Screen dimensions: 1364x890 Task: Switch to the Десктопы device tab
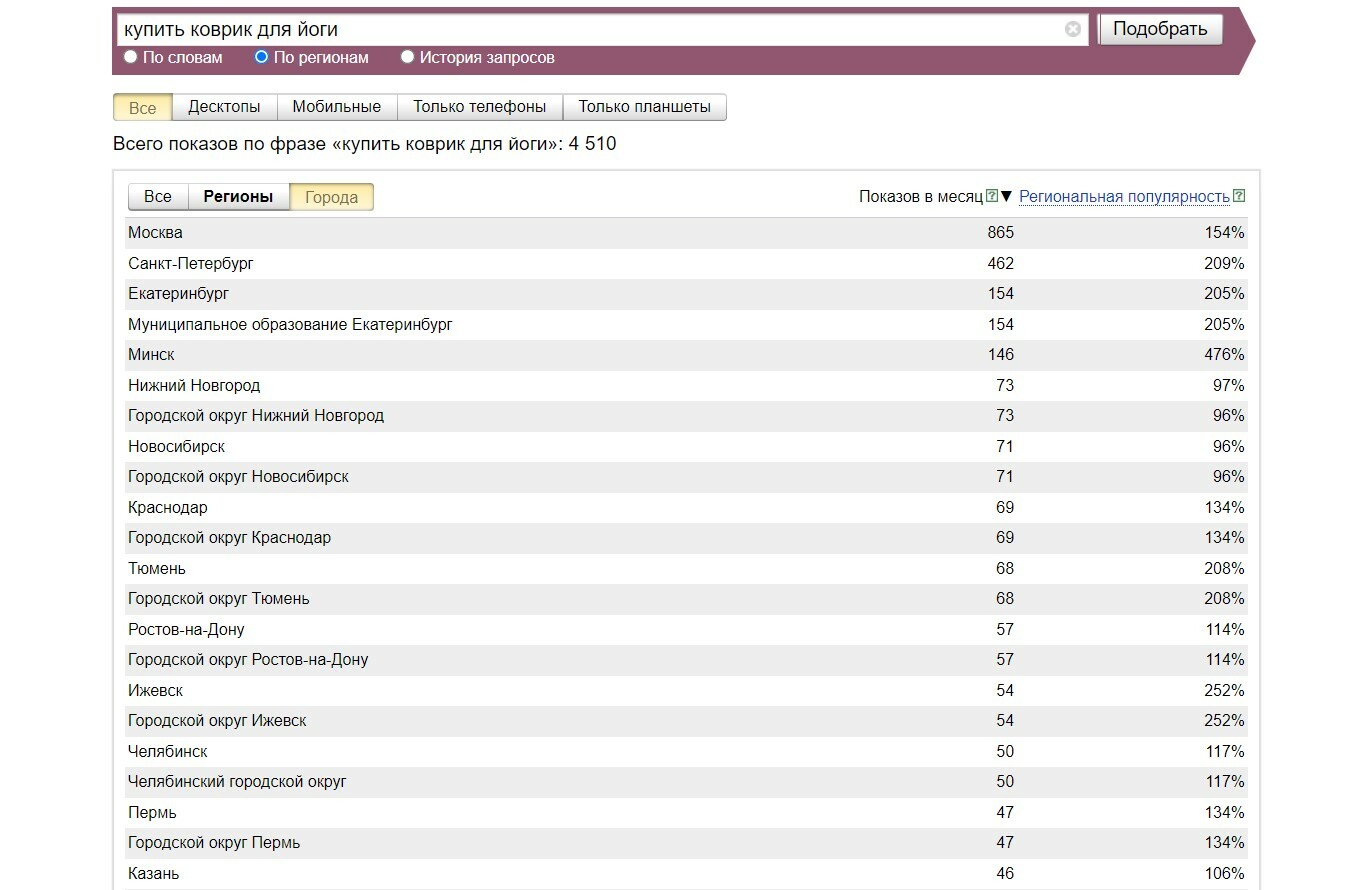pos(224,107)
